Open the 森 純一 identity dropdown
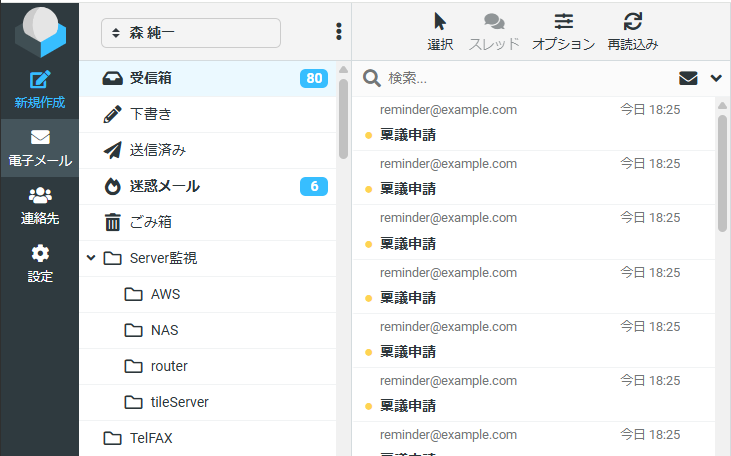The image size is (731, 456). coord(191,33)
